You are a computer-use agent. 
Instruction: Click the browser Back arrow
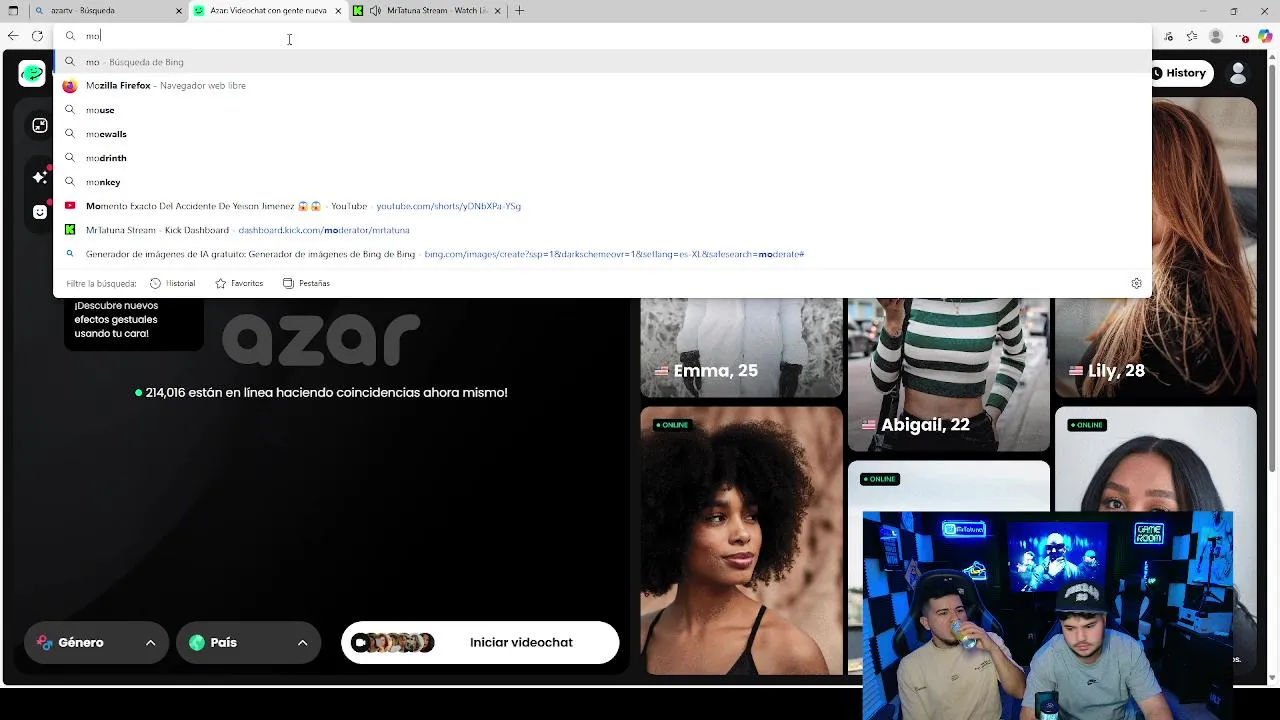(x=12, y=36)
